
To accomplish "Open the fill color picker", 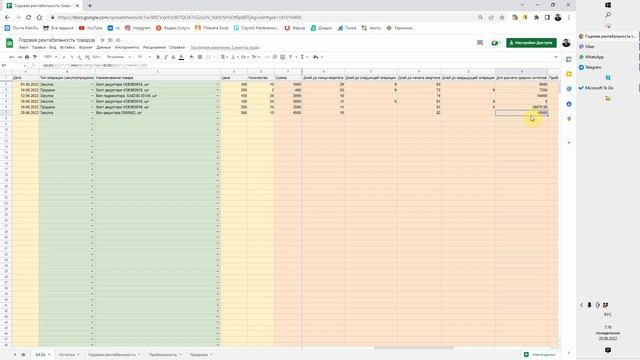I will tap(191, 57).
